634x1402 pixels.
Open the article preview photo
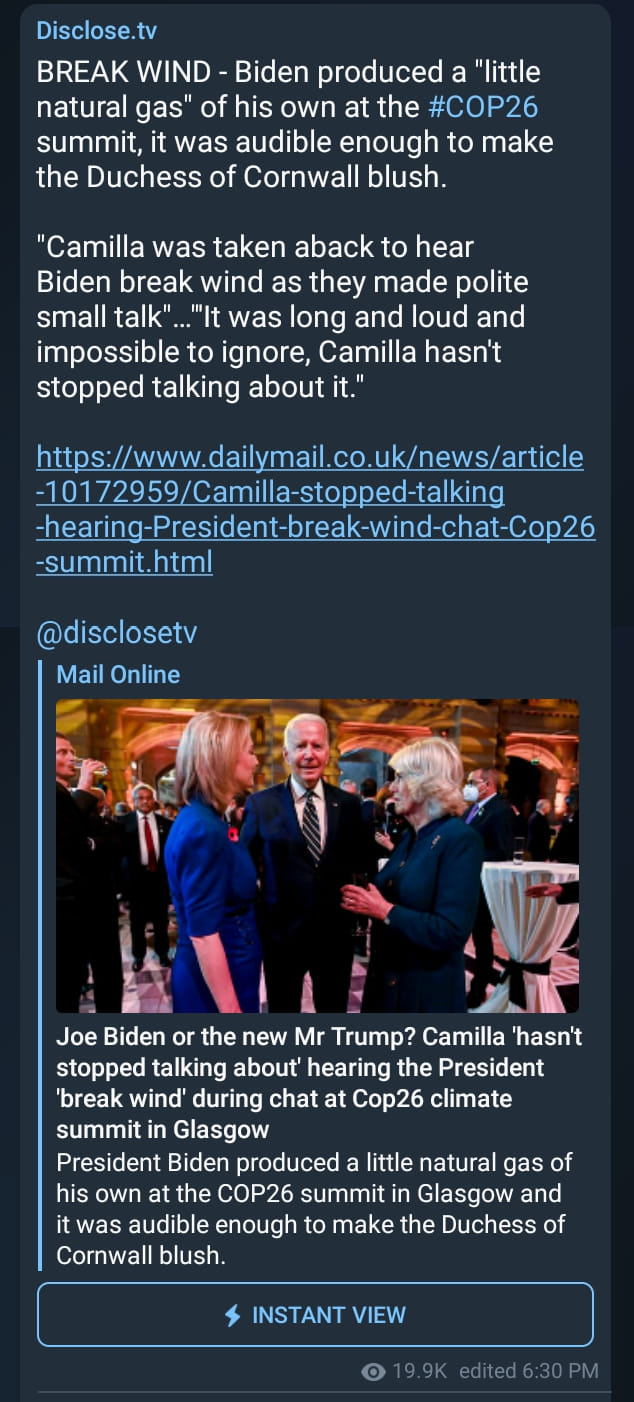point(317,856)
